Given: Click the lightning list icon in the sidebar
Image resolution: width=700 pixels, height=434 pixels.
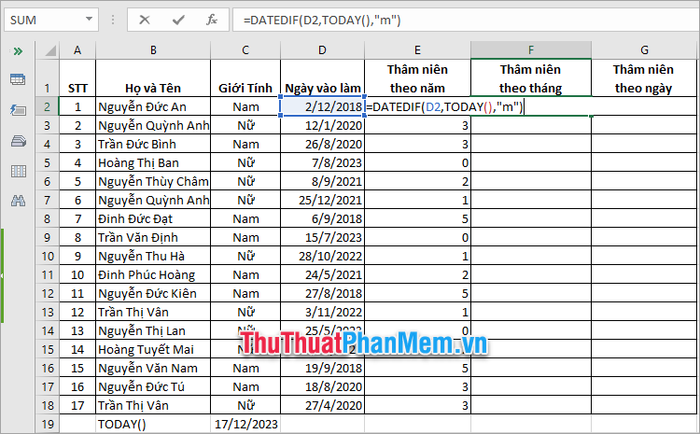Looking at the screenshot, I should click(x=18, y=109).
